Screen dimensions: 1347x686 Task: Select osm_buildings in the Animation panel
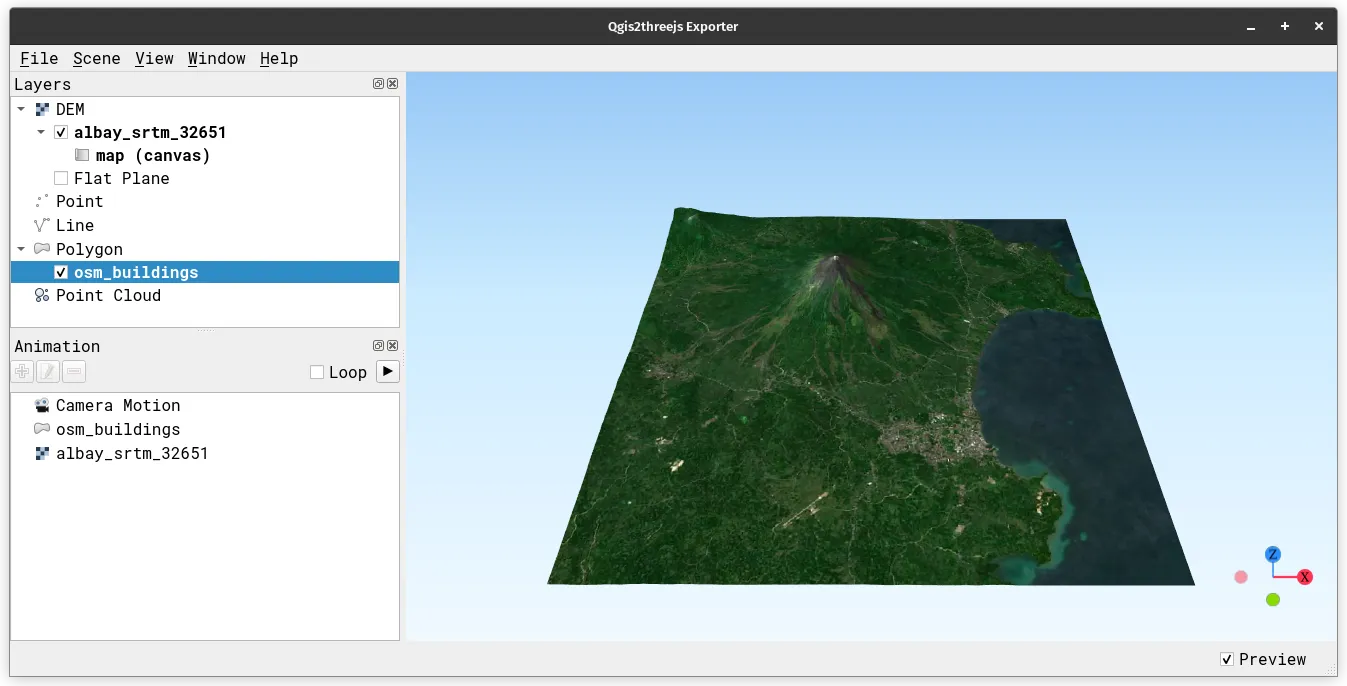[117, 429]
